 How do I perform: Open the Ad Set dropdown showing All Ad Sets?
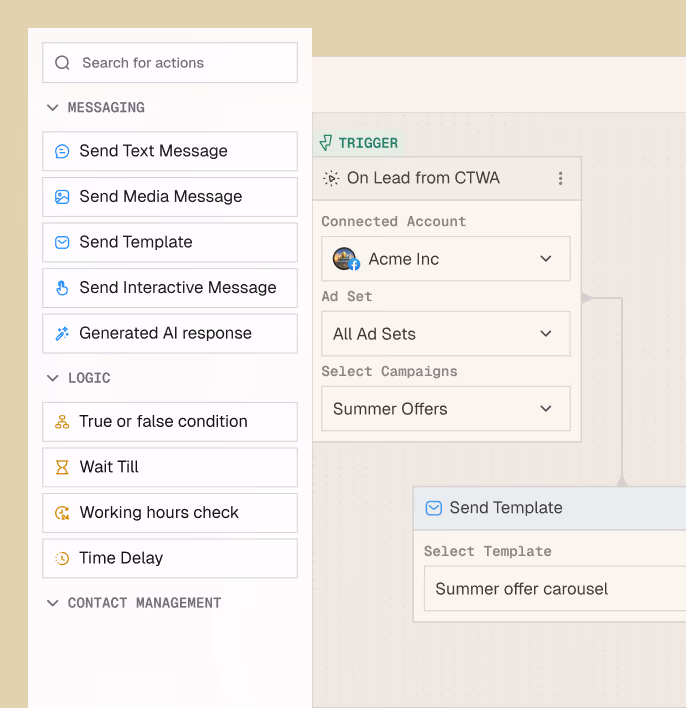[x=445, y=334]
